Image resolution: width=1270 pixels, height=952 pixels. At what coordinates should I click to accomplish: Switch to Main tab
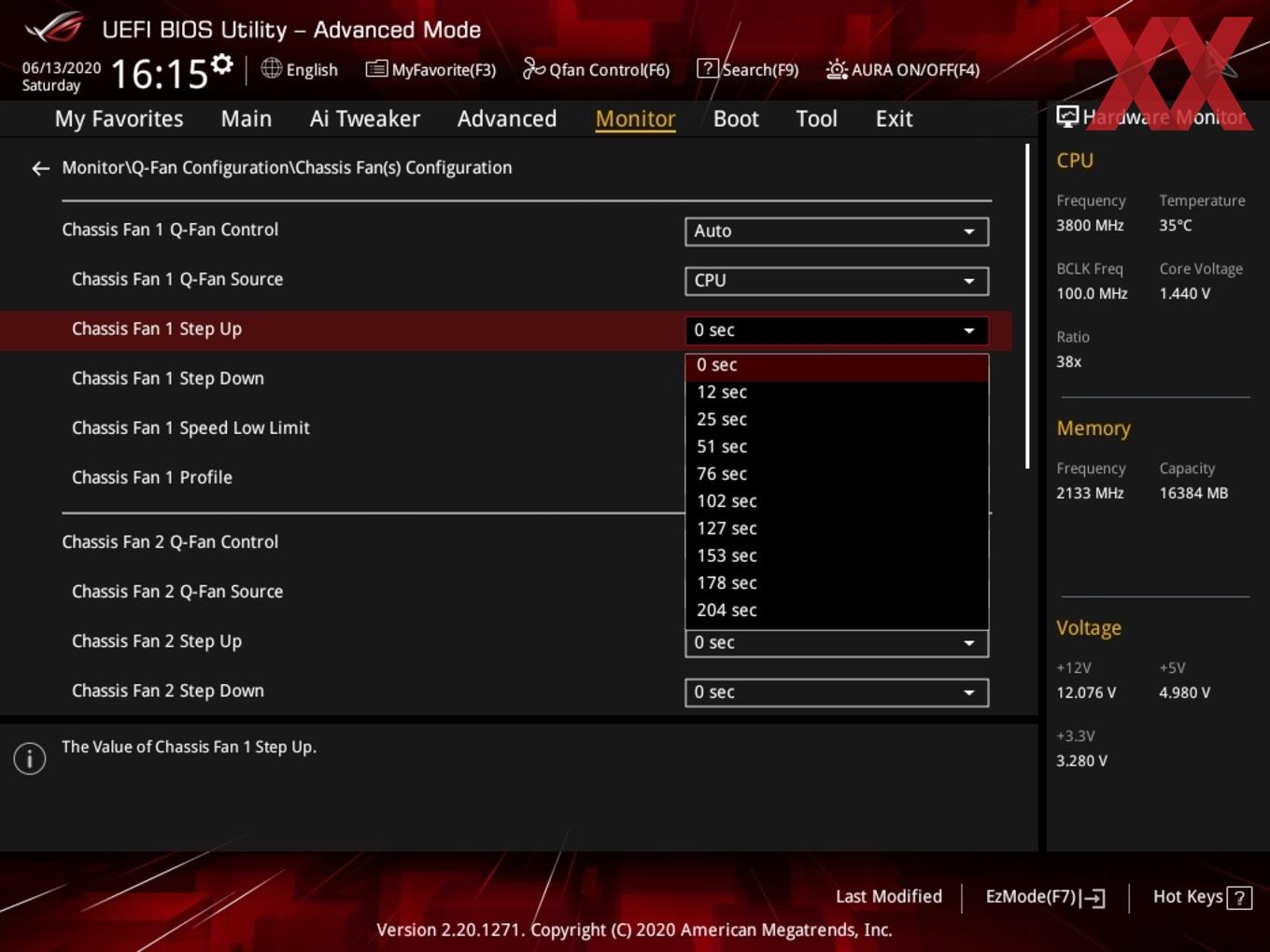(247, 119)
